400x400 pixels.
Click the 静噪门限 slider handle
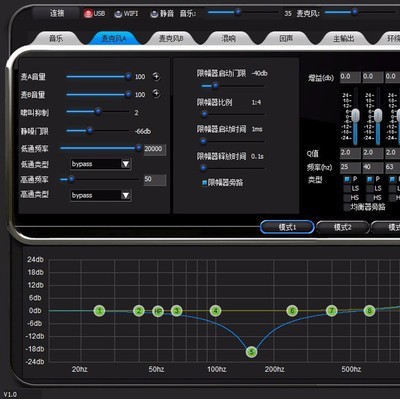(x=90, y=131)
